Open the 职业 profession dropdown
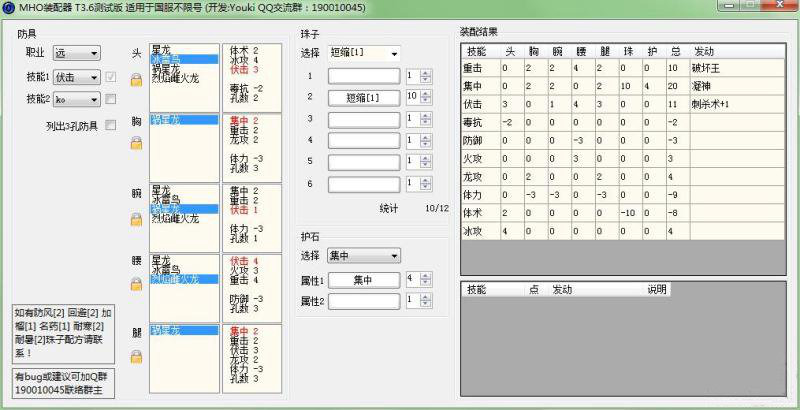This screenshot has height=410, width=800. coord(78,53)
